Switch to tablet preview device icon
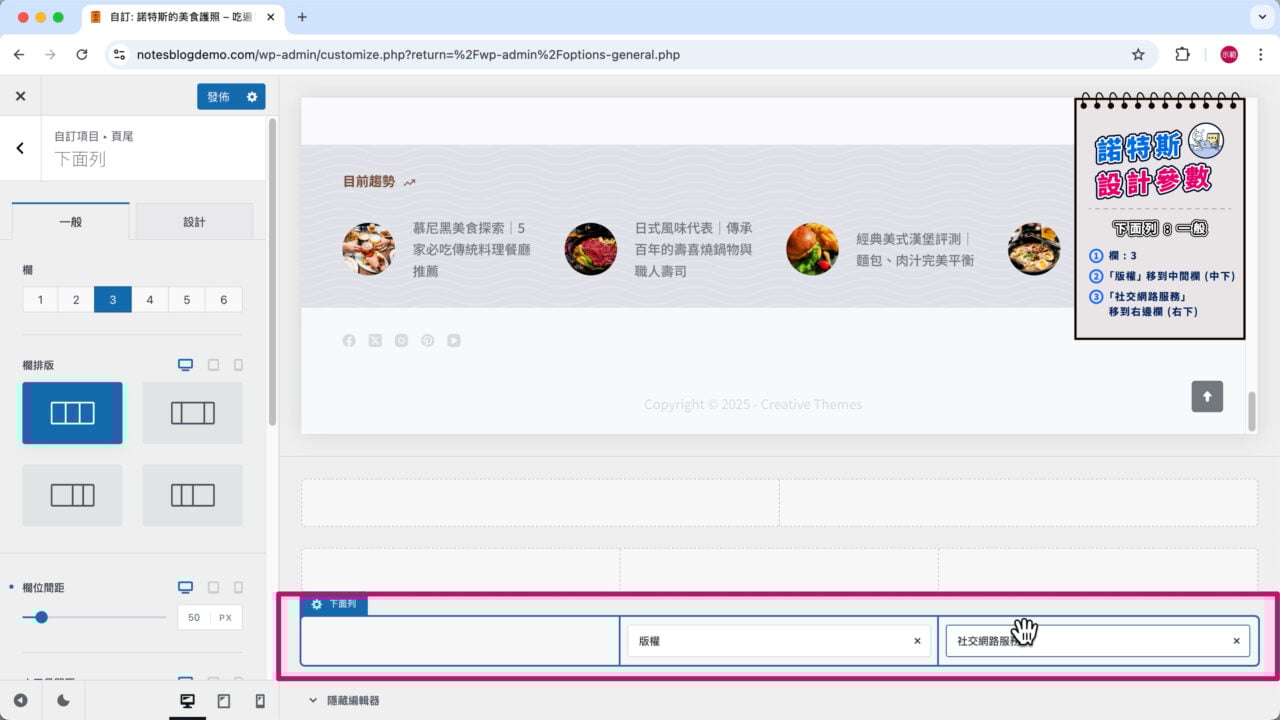The image size is (1280, 720). tap(224, 701)
